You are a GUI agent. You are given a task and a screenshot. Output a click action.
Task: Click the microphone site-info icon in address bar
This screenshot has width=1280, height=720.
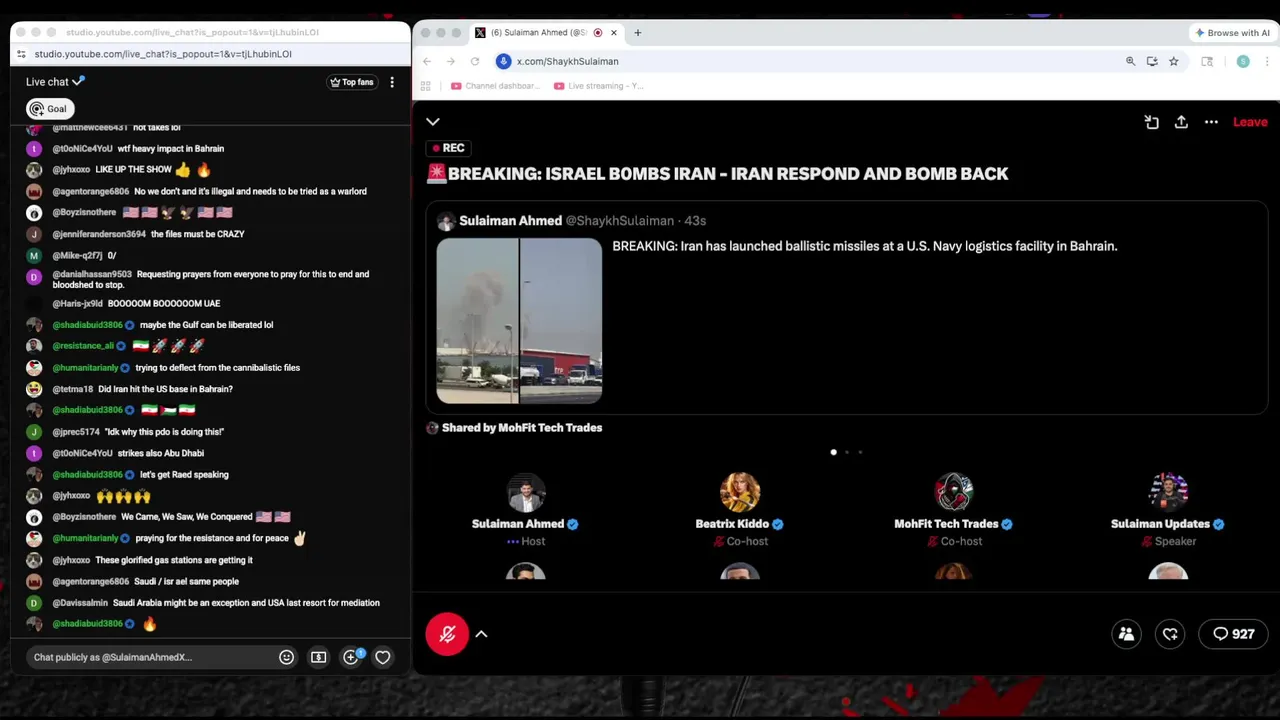(504, 61)
